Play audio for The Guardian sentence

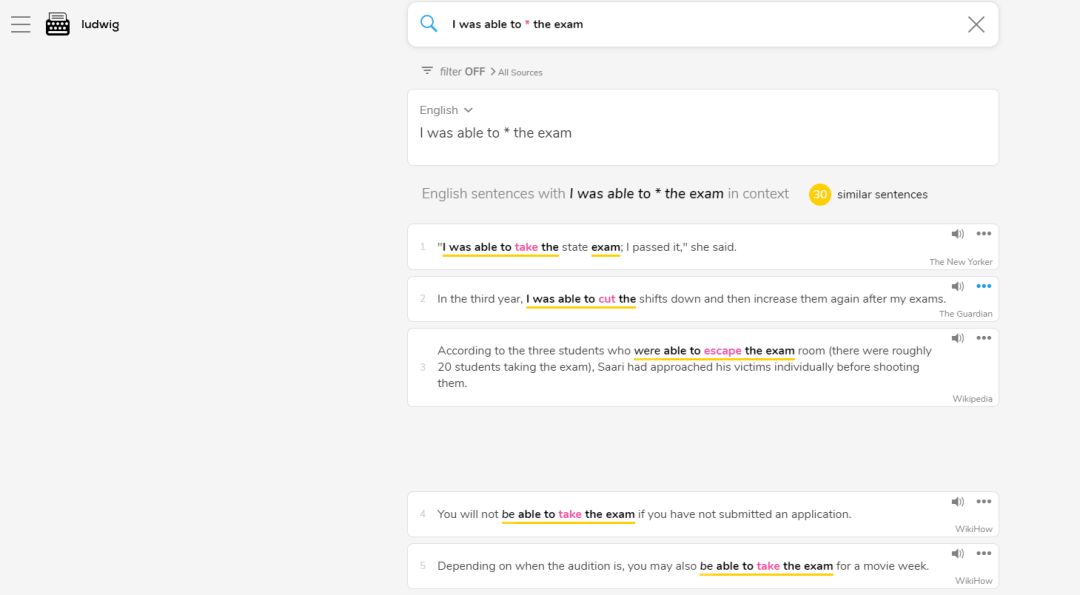point(958,286)
